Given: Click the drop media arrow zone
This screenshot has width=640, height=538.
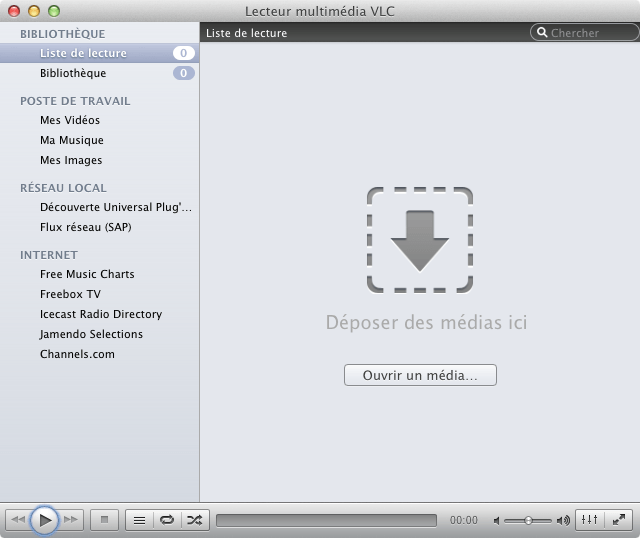Looking at the screenshot, I should click(420, 240).
